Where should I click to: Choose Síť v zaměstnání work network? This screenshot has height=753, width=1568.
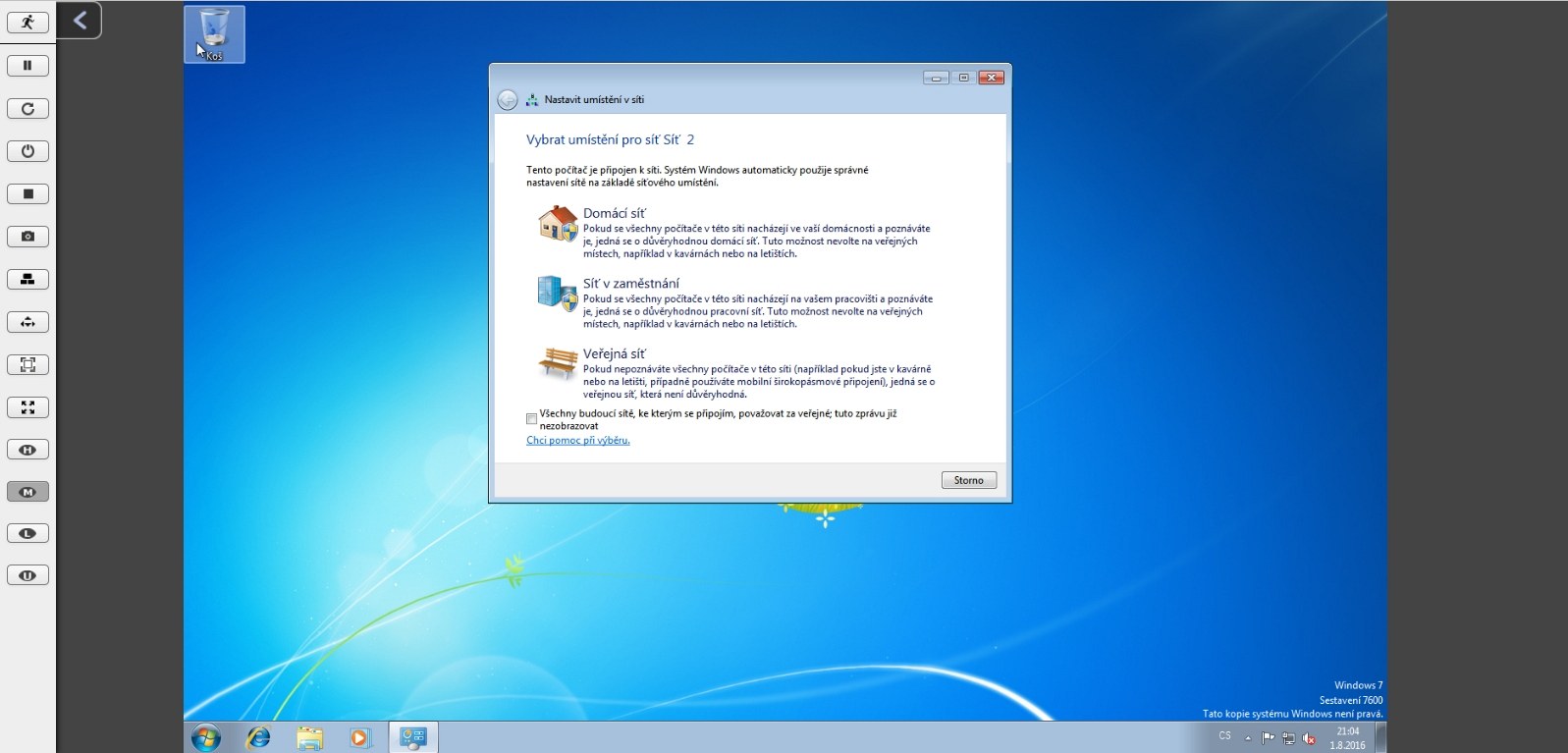[630, 284]
